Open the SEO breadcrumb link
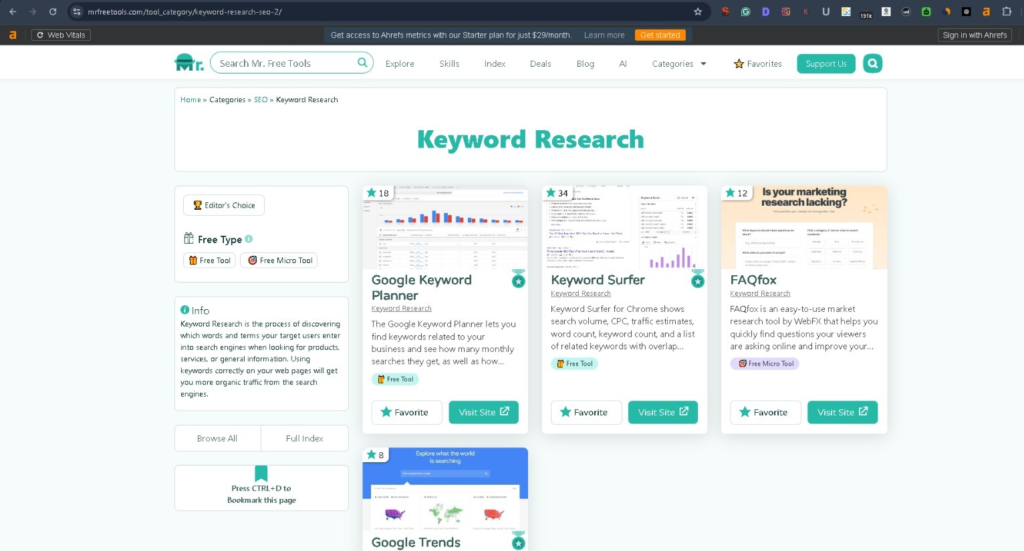This screenshot has width=1024, height=551. (x=261, y=100)
